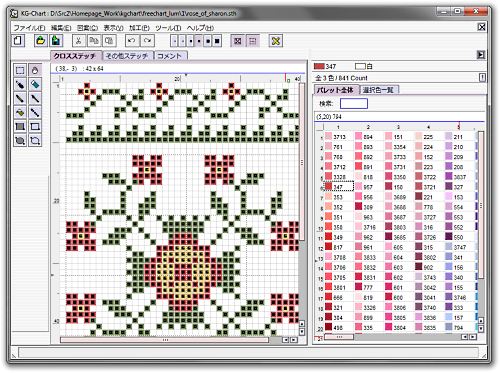Click the arrow icon above the palette
Screen dimensions: 500x373
click(x=481, y=55)
